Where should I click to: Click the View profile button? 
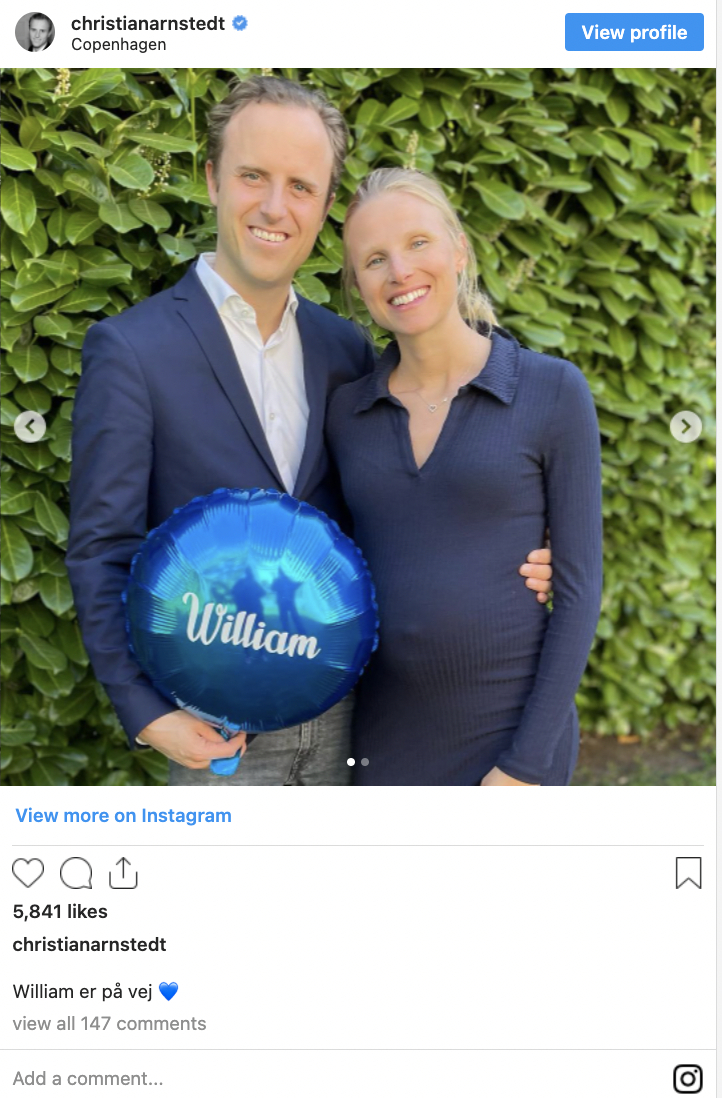(634, 32)
